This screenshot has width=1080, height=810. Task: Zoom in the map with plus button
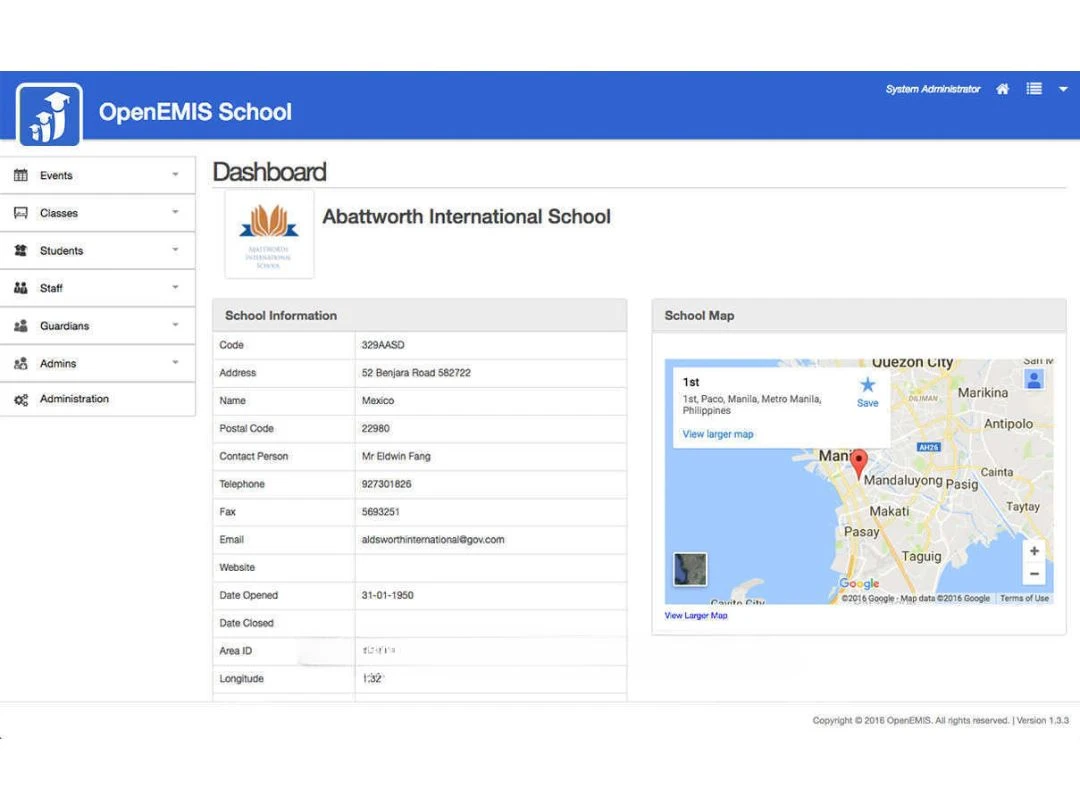click(x=1034, y=551)
